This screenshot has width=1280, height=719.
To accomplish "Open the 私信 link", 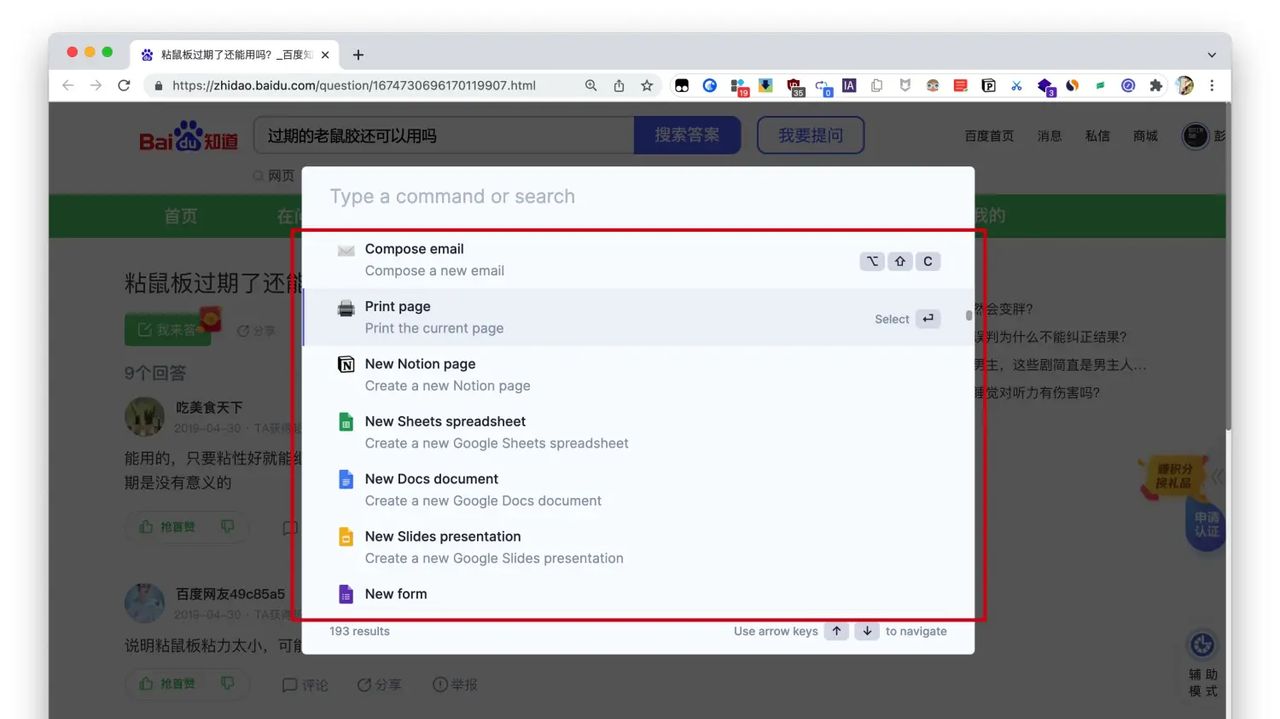I will (x=1098, y=136).
